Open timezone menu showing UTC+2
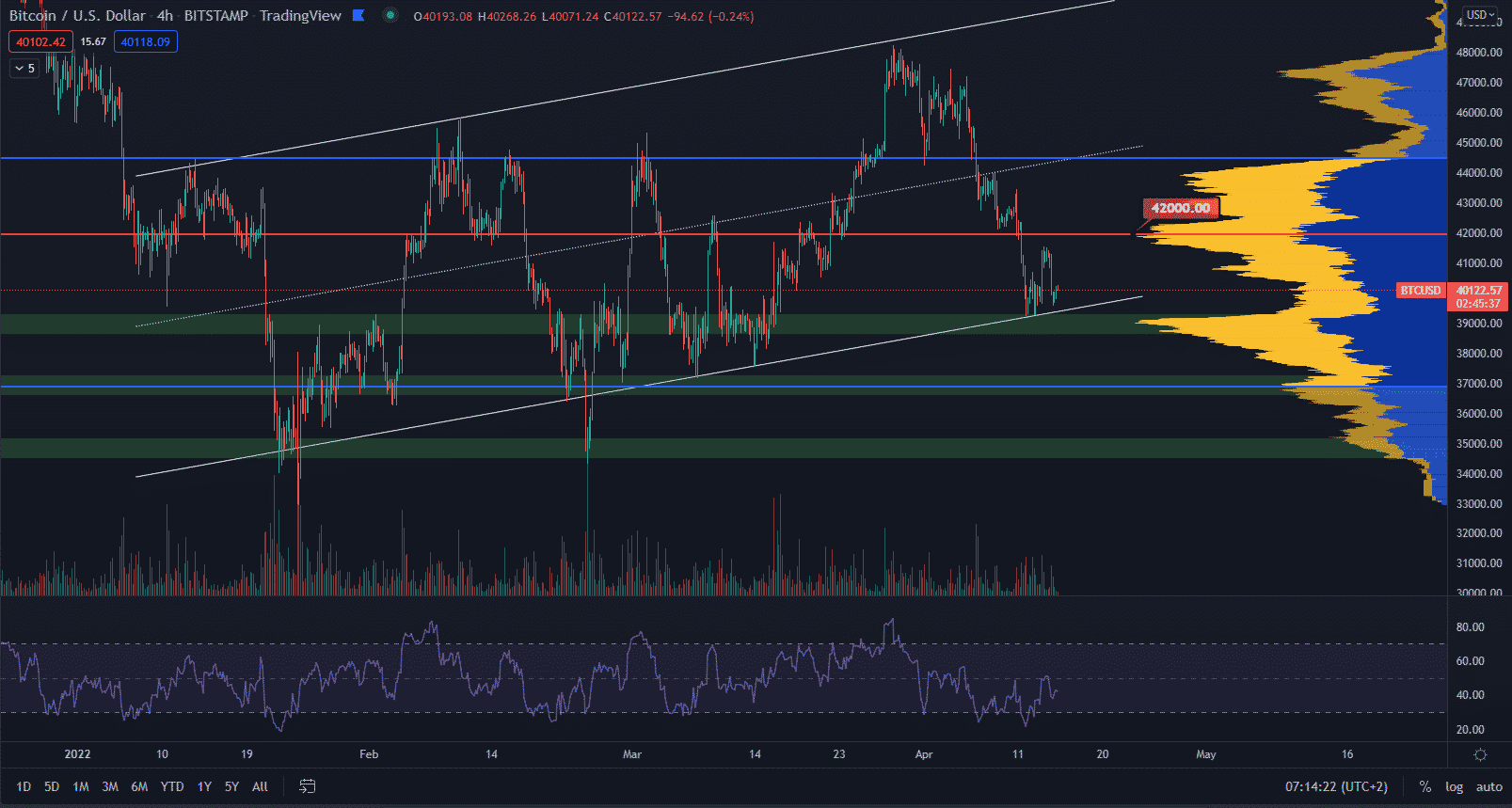This screenshot has height=808, width=1512. click(x=1336, y=786)
